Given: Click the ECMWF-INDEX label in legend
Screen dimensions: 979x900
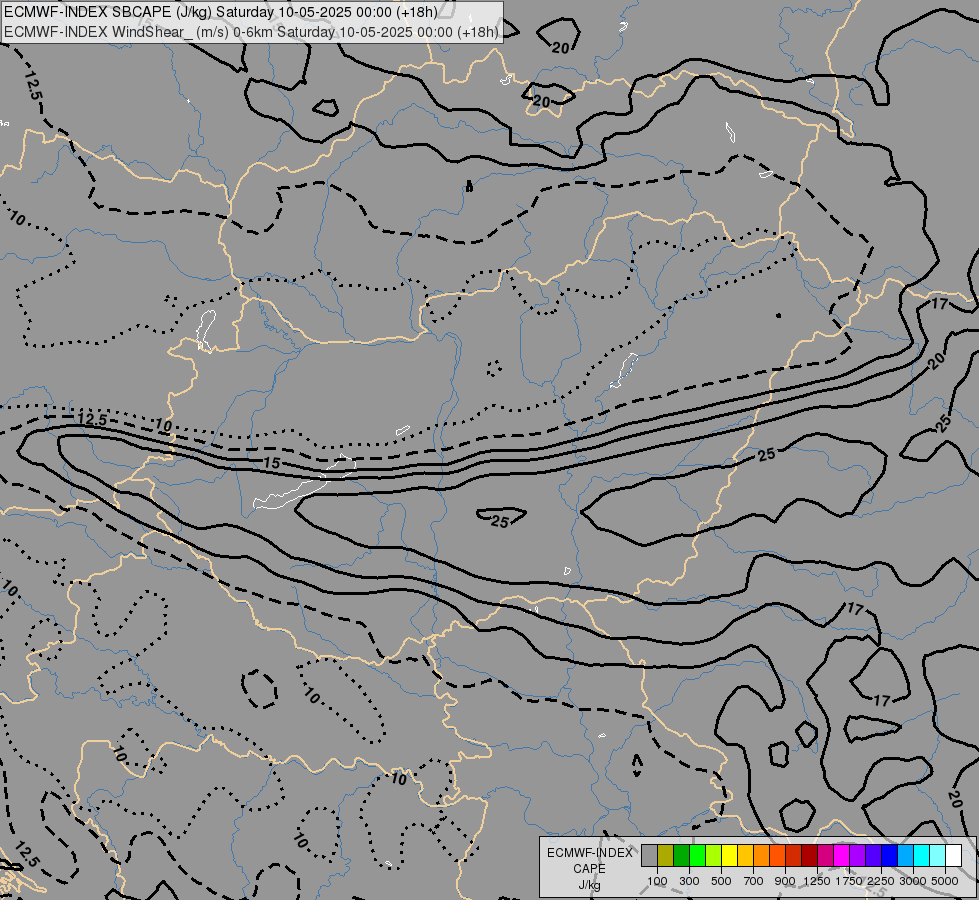Looking at the screenshot, I should (x=589, y=853).
